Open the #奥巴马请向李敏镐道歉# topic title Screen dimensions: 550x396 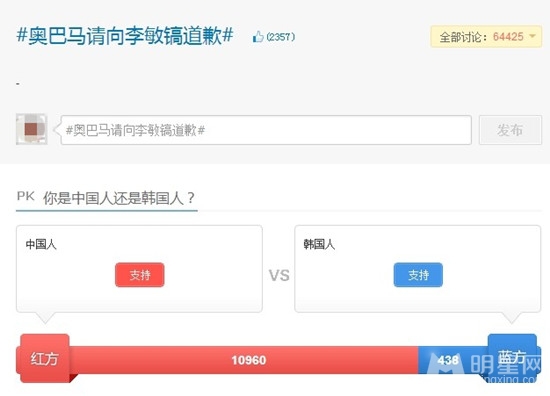coord(125,36)
